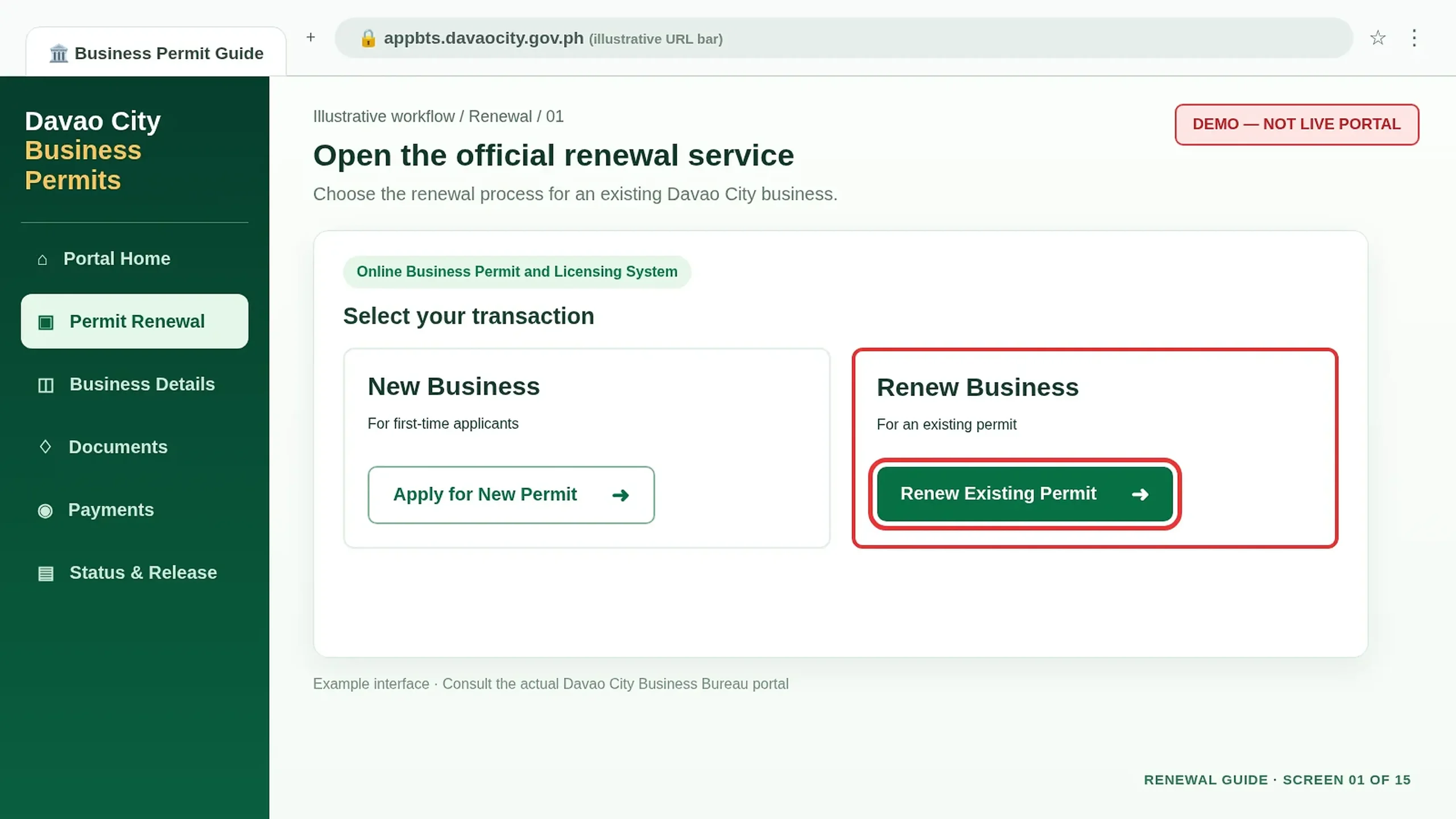Click the Renew Existing Permit button

point(1025,494)
